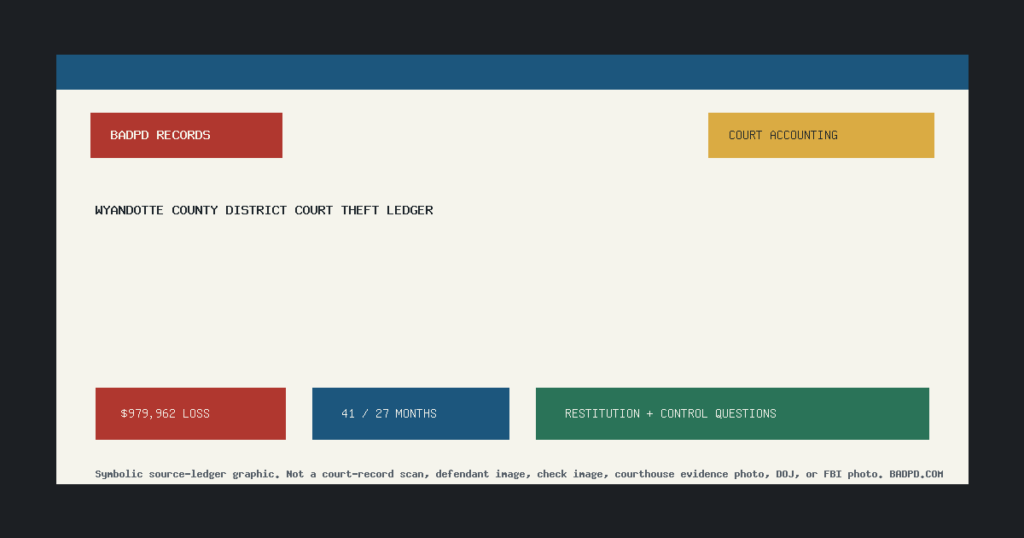This screenshot has height=538, width=1024.
Task: Click 'Not a court-record scan' footer text
Action: [357, 474]
